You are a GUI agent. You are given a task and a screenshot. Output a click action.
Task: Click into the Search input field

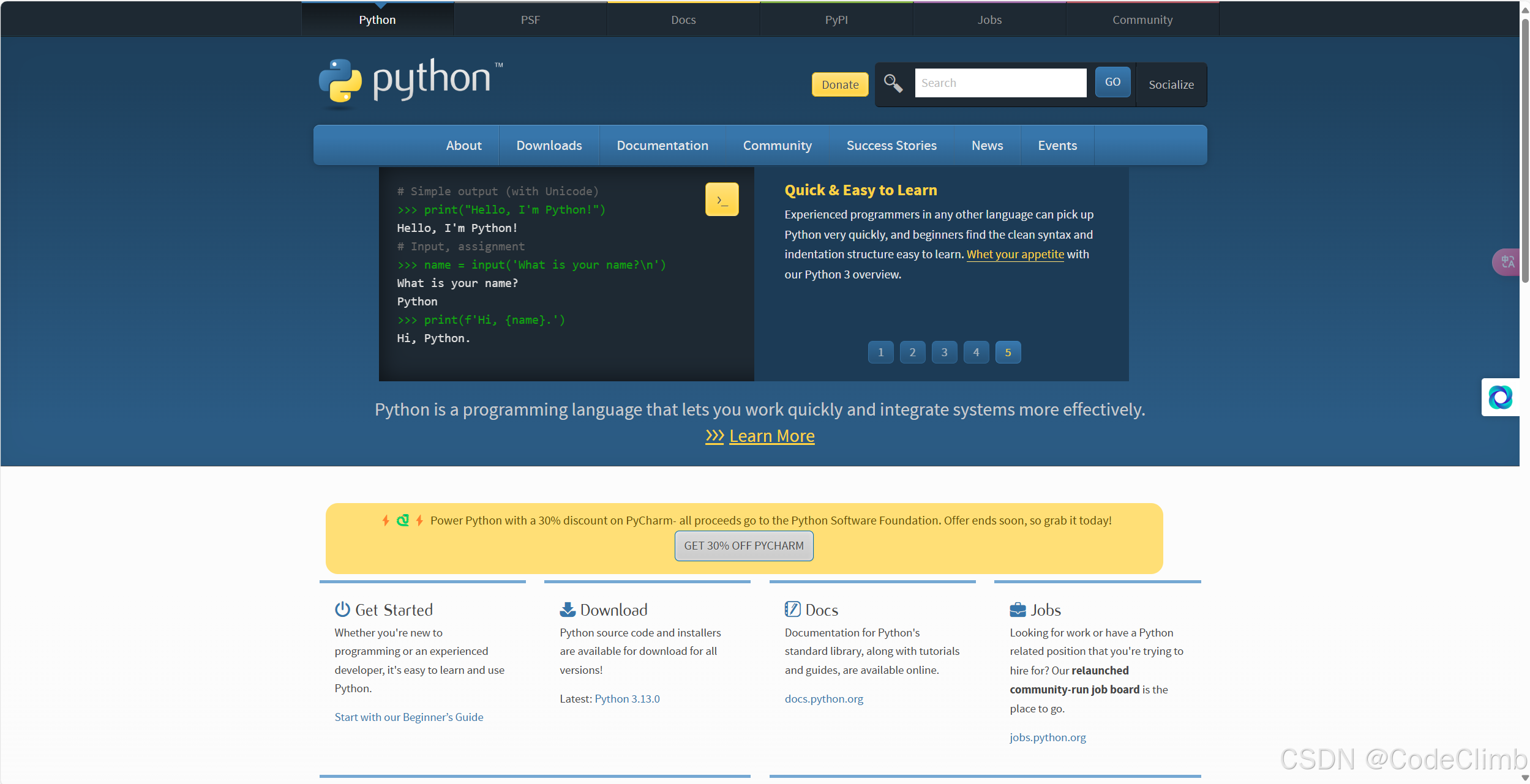click(x=1000, y=83)
